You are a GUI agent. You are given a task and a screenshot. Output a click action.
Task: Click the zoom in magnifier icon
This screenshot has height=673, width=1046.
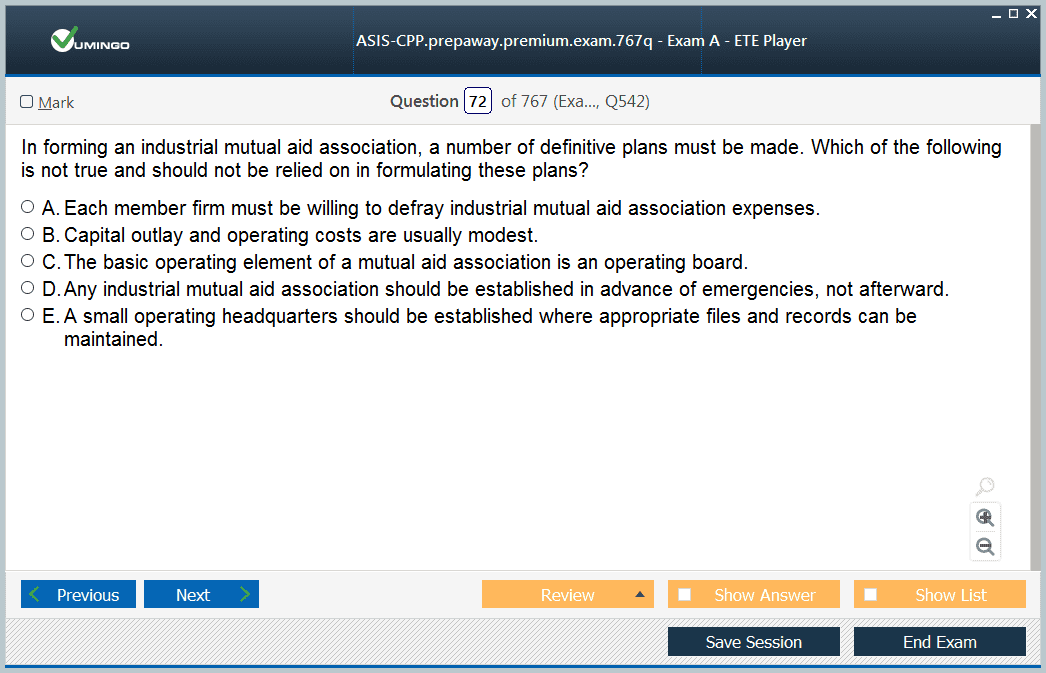click(985, 518)
